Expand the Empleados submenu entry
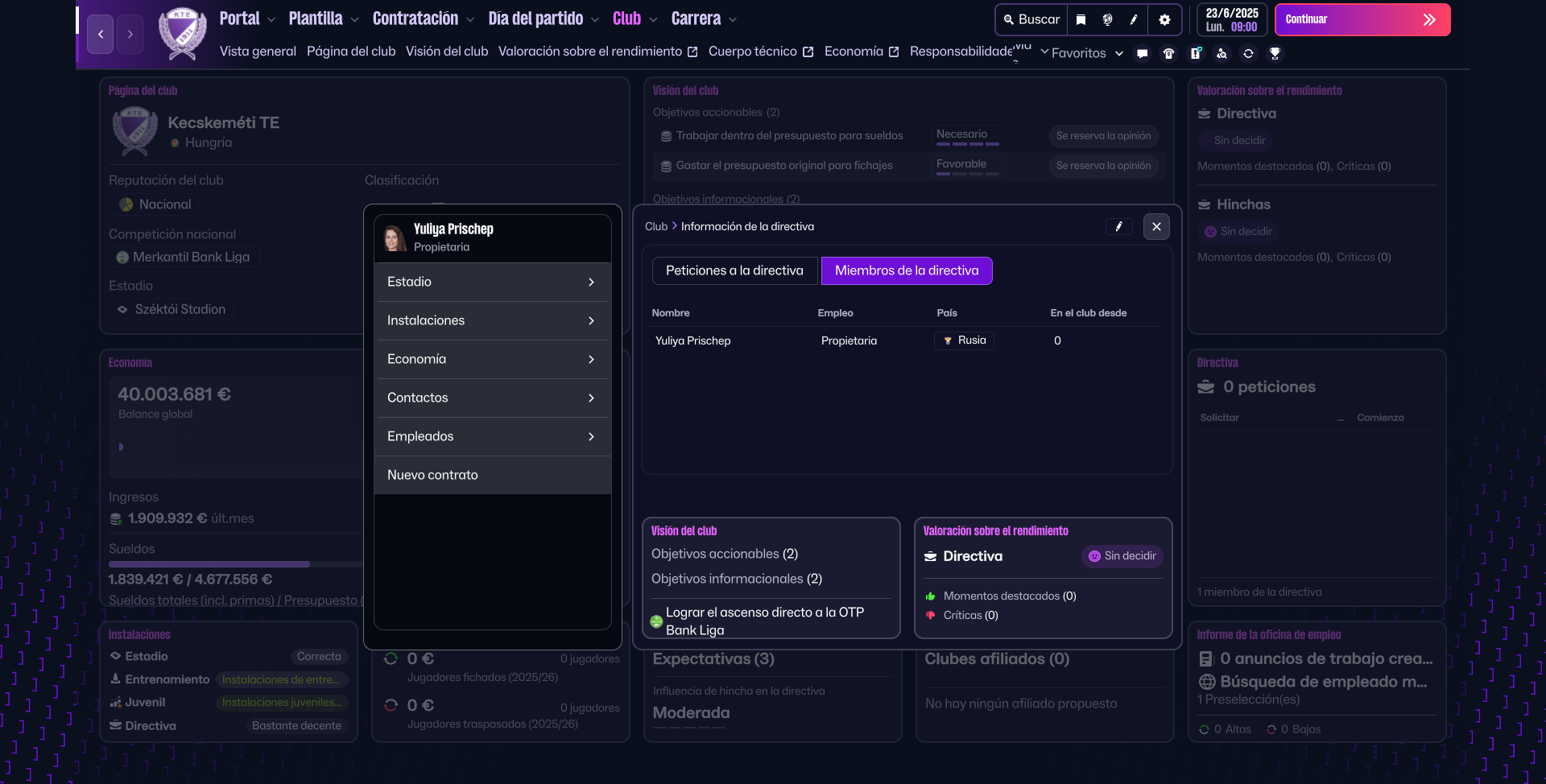Image resolution: width=1546 pixels, height=784 pixels. pyautogui.click(x=492, y=436)
